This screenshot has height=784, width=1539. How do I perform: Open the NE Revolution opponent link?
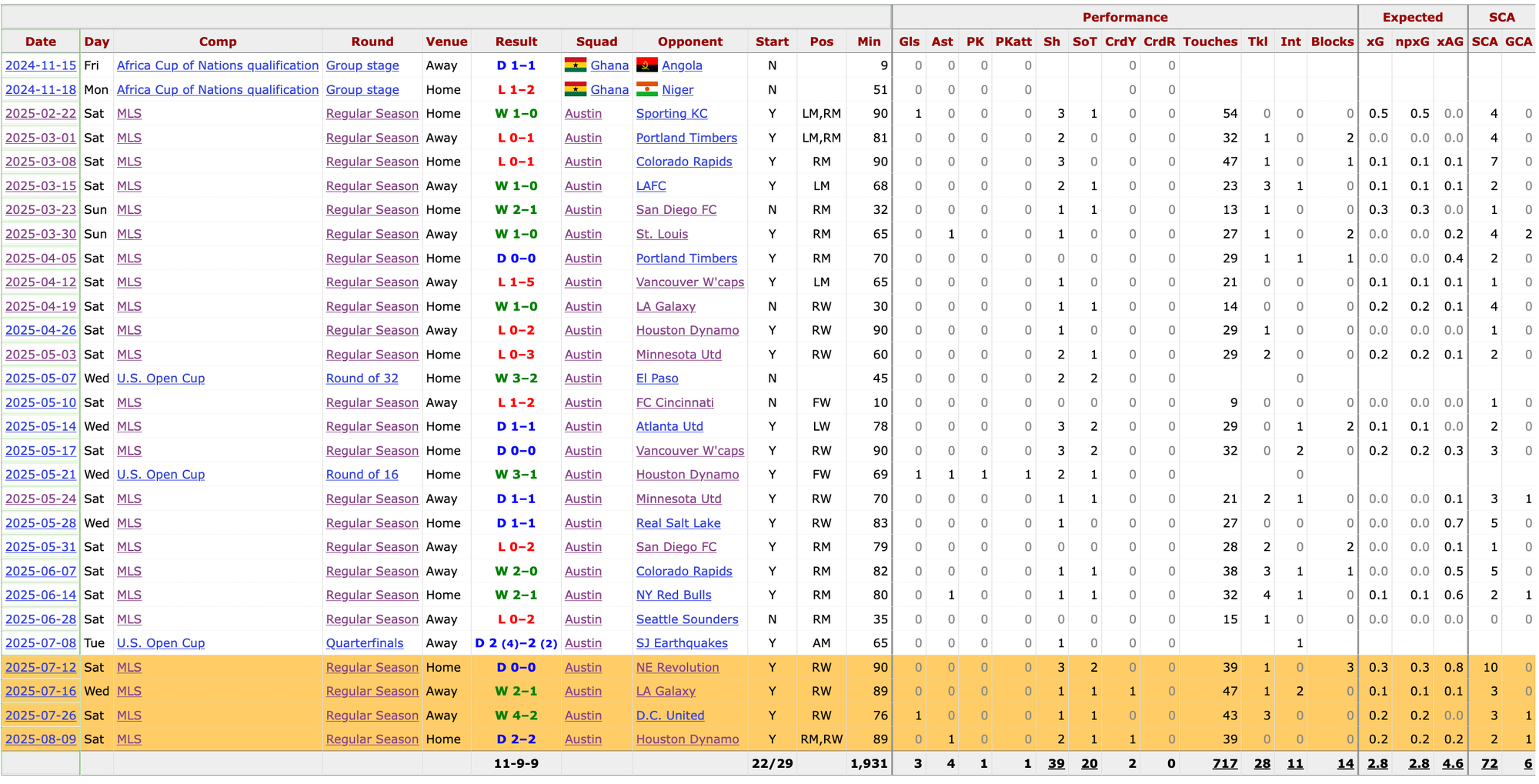(x=678, y=668)
